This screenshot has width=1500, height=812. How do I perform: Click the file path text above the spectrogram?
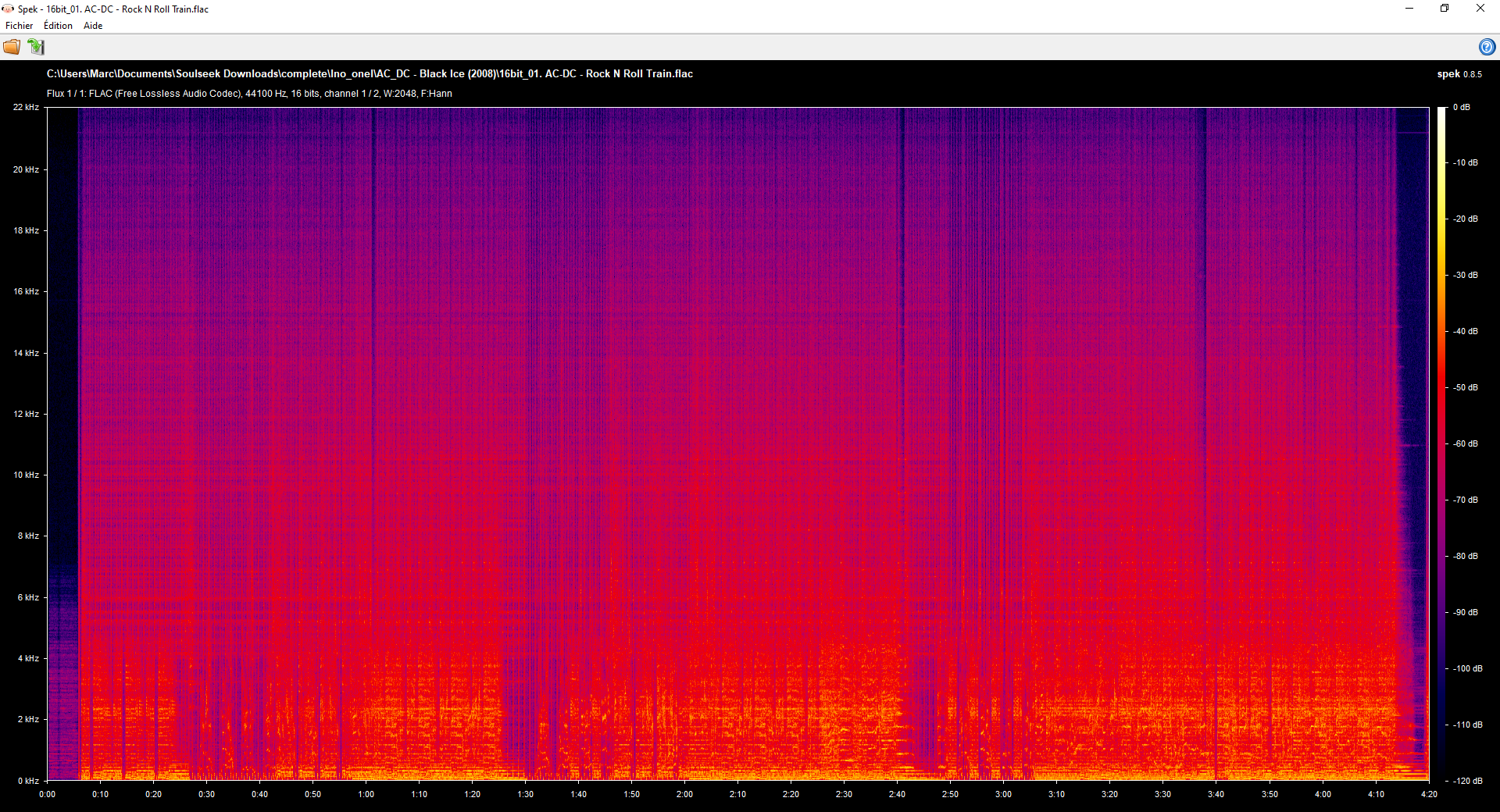(370, 74)
